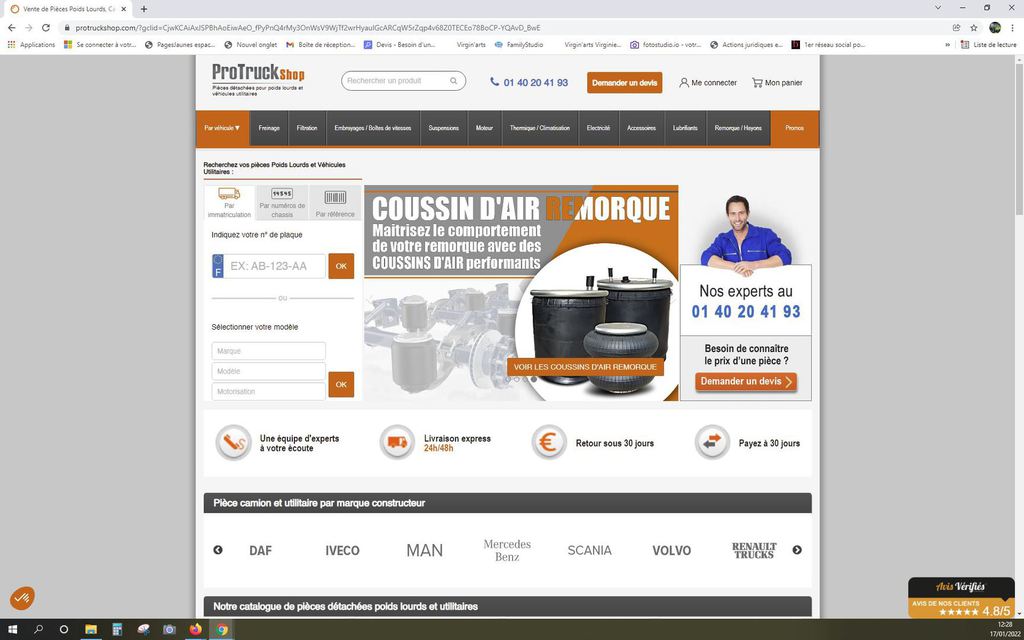1024x640 pixels.
Task: Open the Mon panier cart icon
Action: point(757,83)
